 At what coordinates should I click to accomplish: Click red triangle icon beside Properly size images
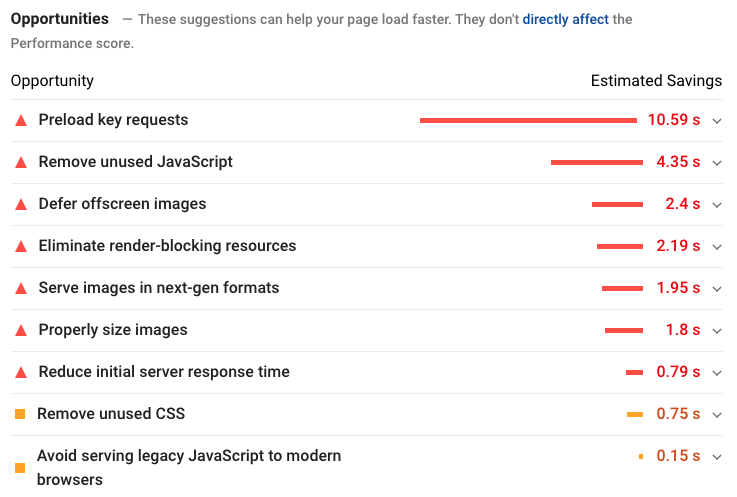click(20, 330)
